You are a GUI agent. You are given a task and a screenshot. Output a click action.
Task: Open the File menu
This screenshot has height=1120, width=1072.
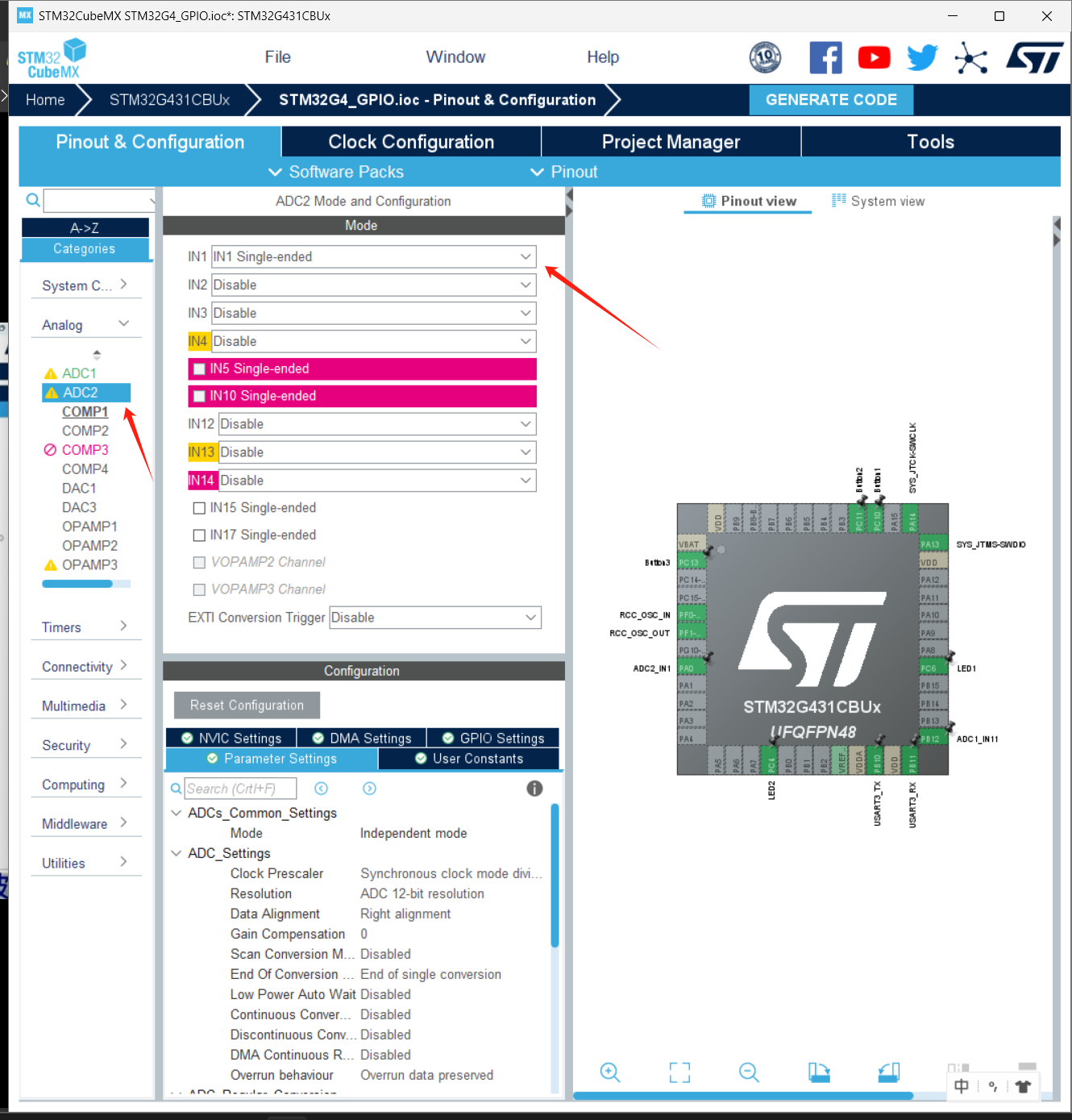(277, 57)
